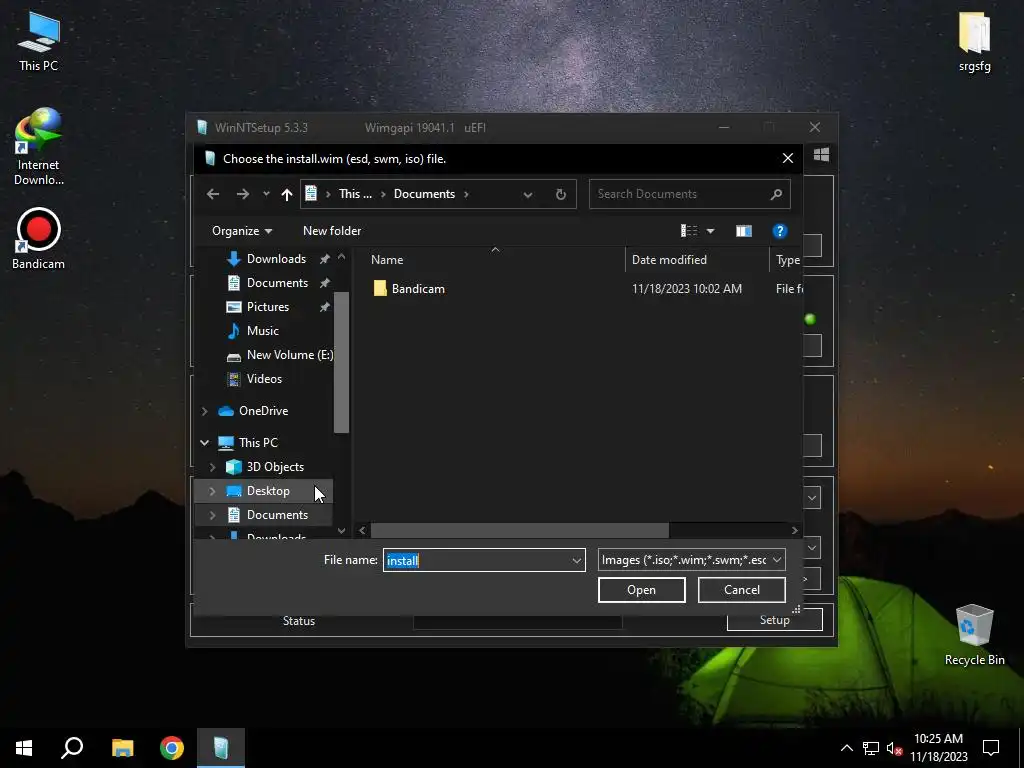Image resolution: width=1024 pixels, height=768 pixels.
Task: Open the Recycle Bin
Action: [974, 635]
